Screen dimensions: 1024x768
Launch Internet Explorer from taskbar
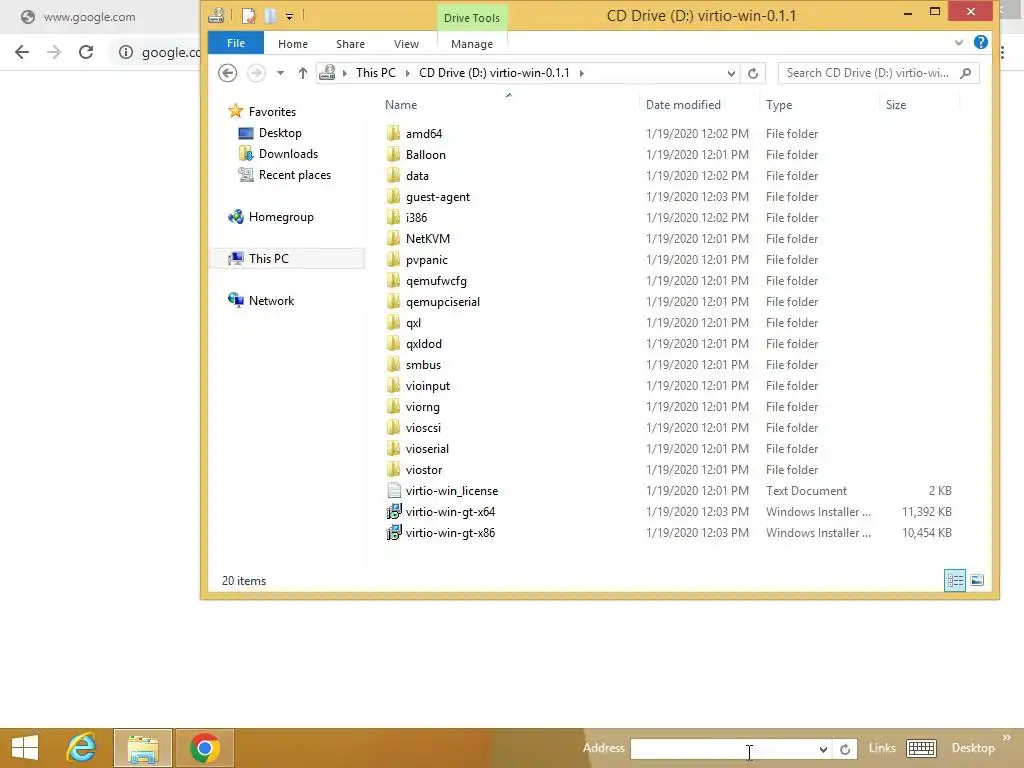tap(81, 748)
